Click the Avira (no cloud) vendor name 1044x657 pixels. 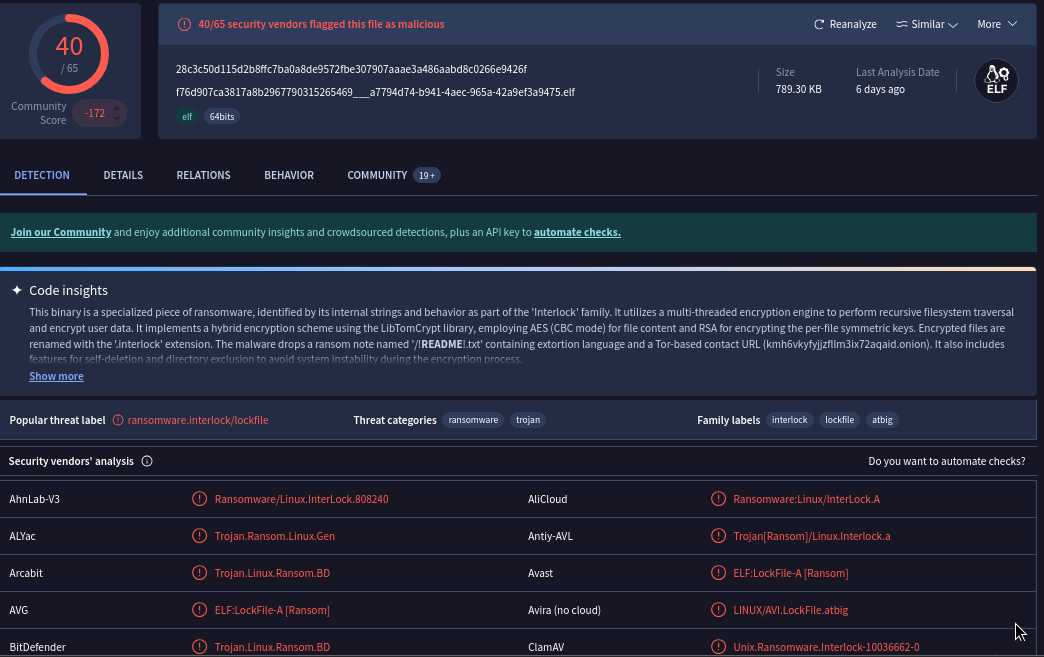[x=564, y=610]
